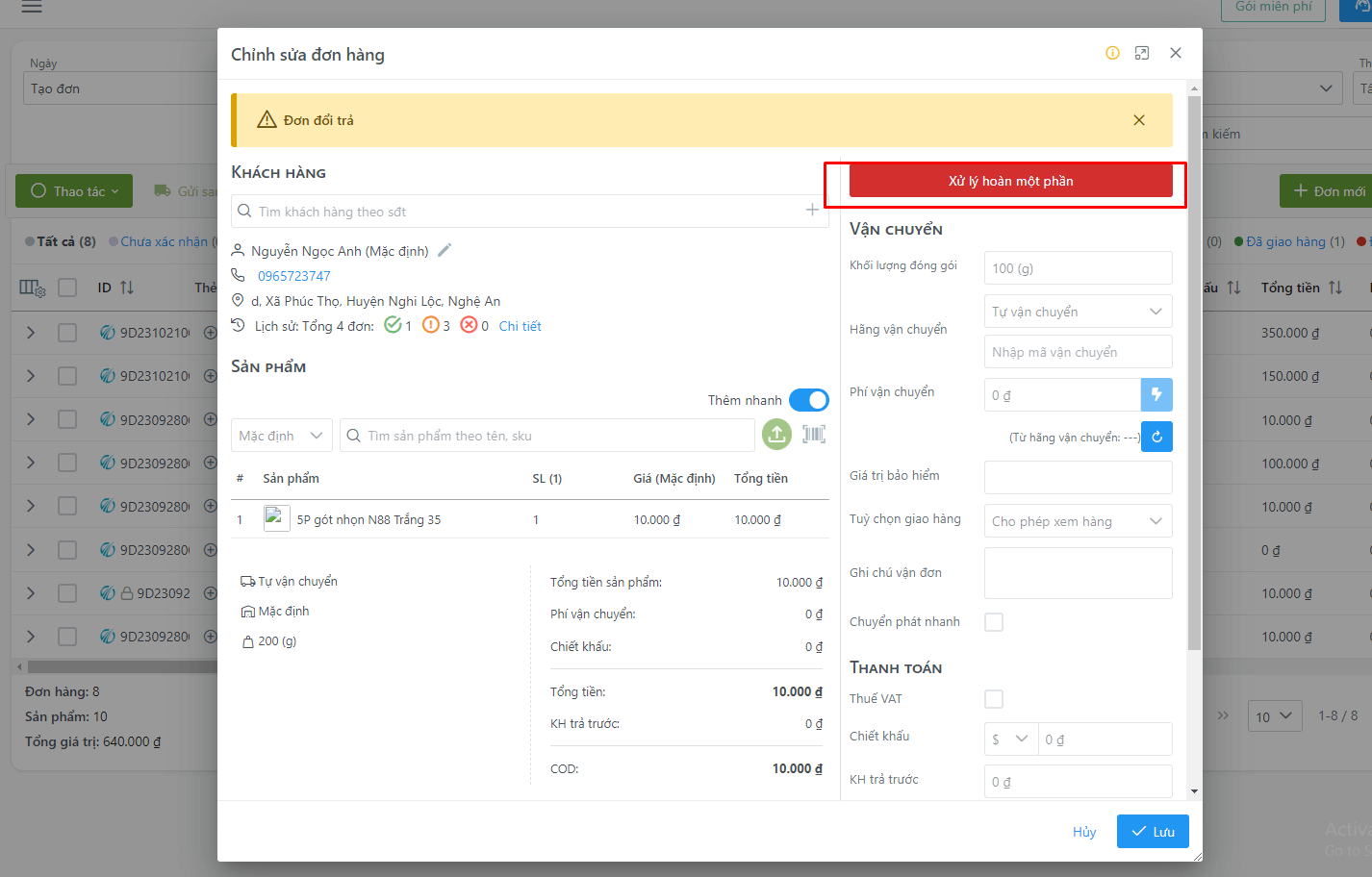Open the Tạo đơn date type dropdown
The width and height of the screenshot is (1372, 877).
tap(119, 88)
